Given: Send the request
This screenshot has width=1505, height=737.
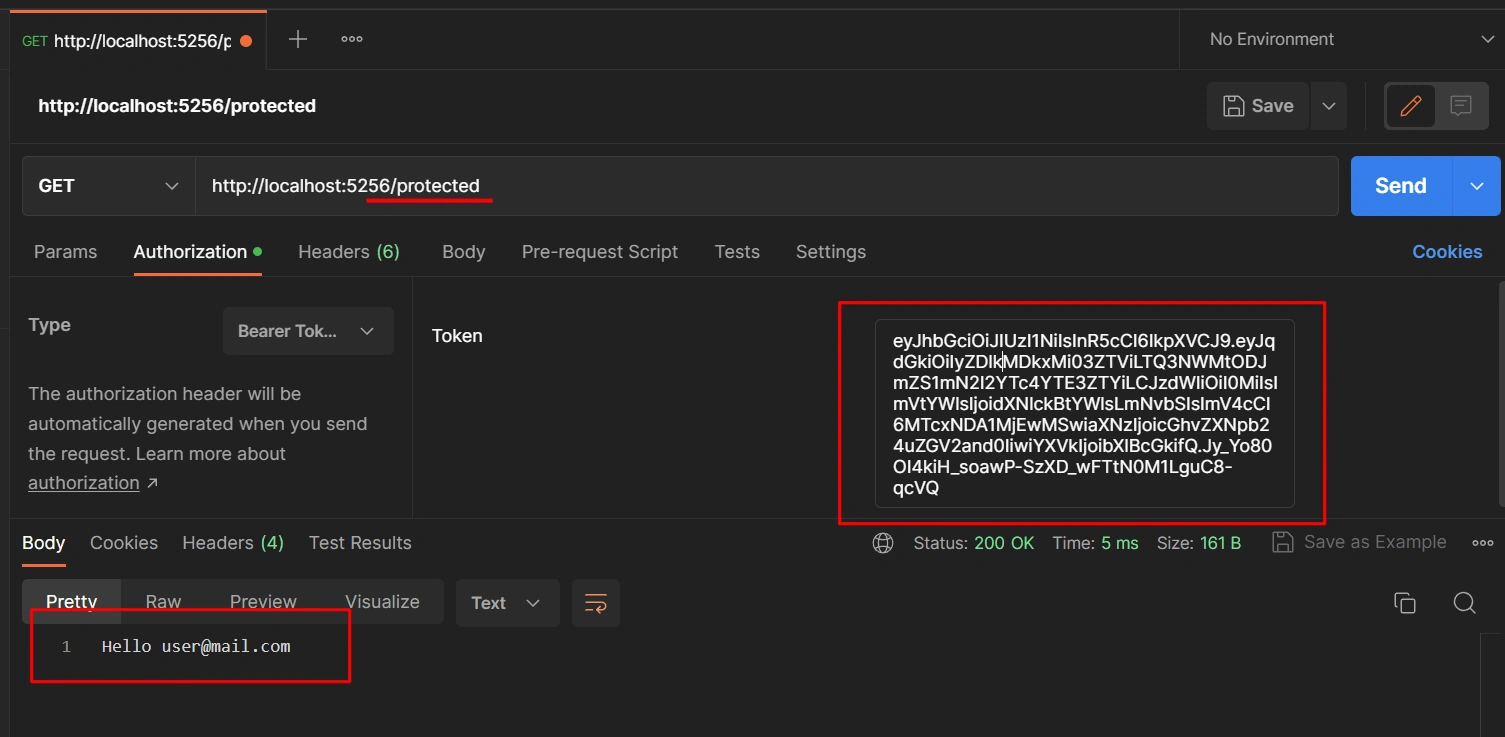Looking at the screenshot, I should (1401, 186).
